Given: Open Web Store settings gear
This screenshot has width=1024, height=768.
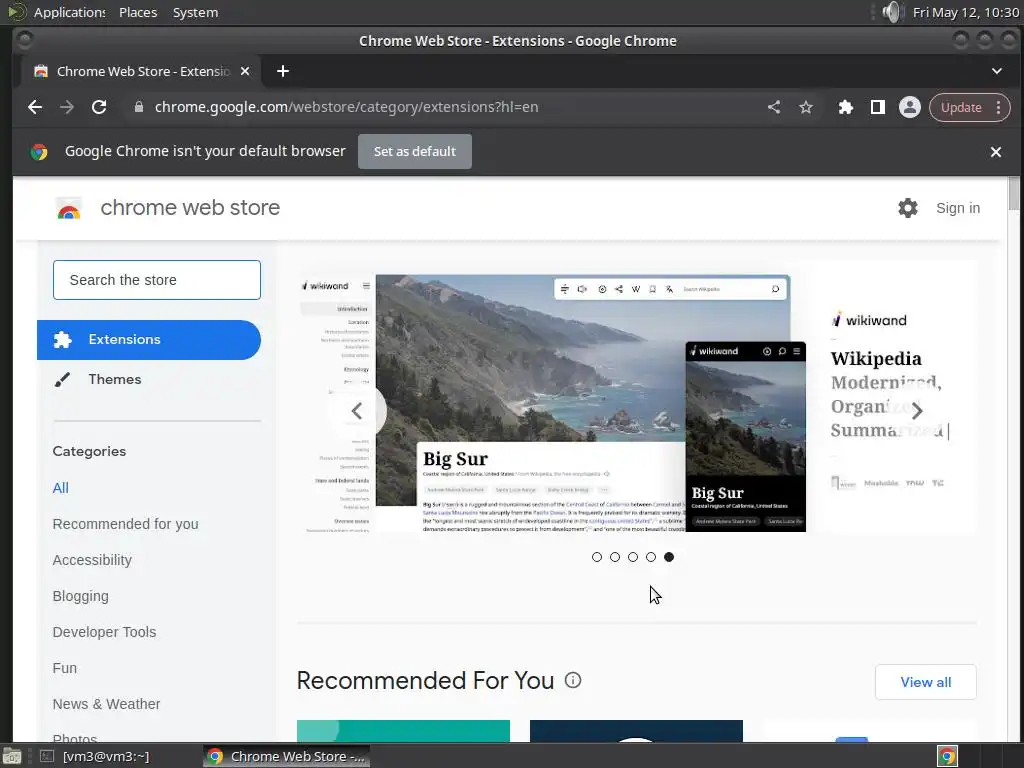Looking at the screenshot, I should 908,208.
